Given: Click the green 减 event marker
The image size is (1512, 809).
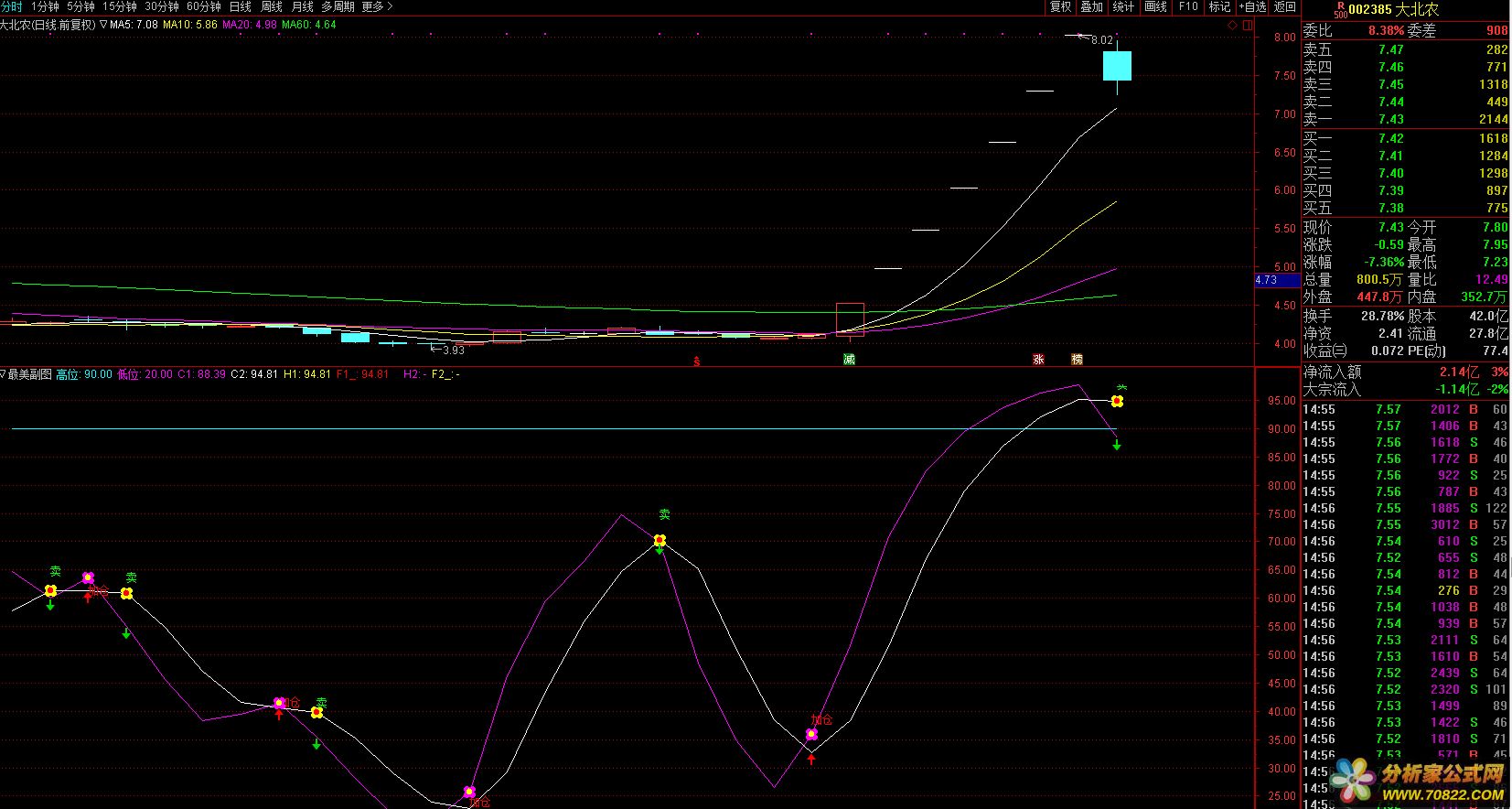Looking at the screenshot, I should click(x=849, y=360).
